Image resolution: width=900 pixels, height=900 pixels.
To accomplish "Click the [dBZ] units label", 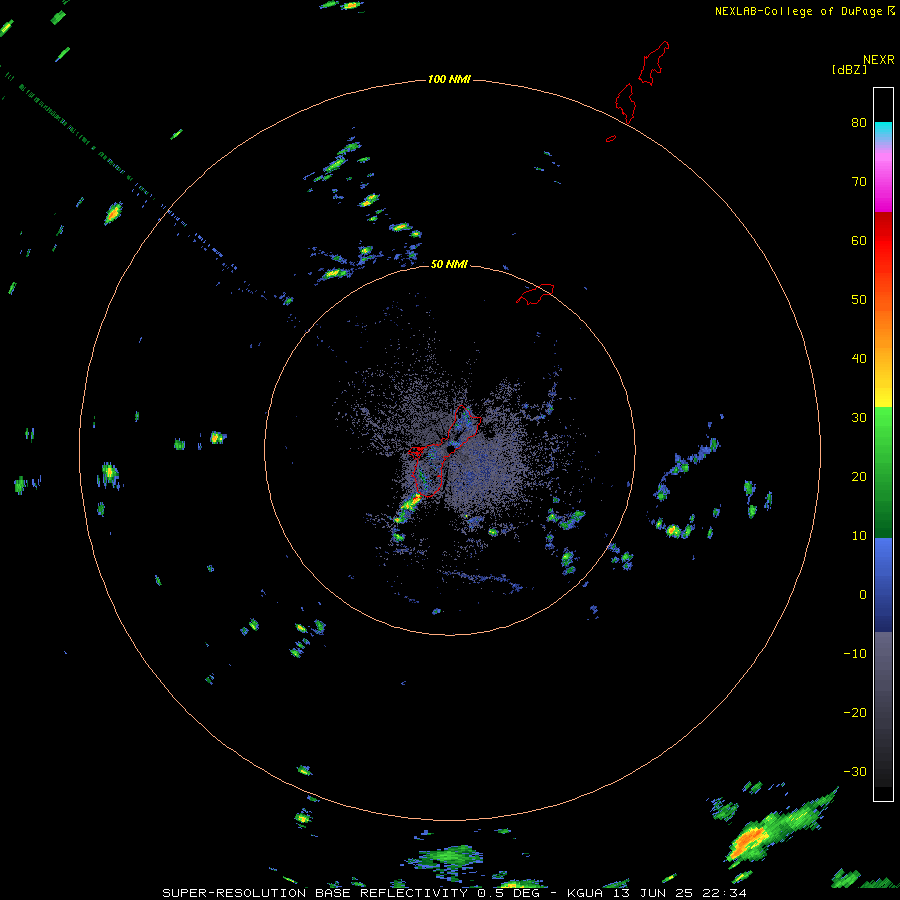I will [x=849, y=69].
